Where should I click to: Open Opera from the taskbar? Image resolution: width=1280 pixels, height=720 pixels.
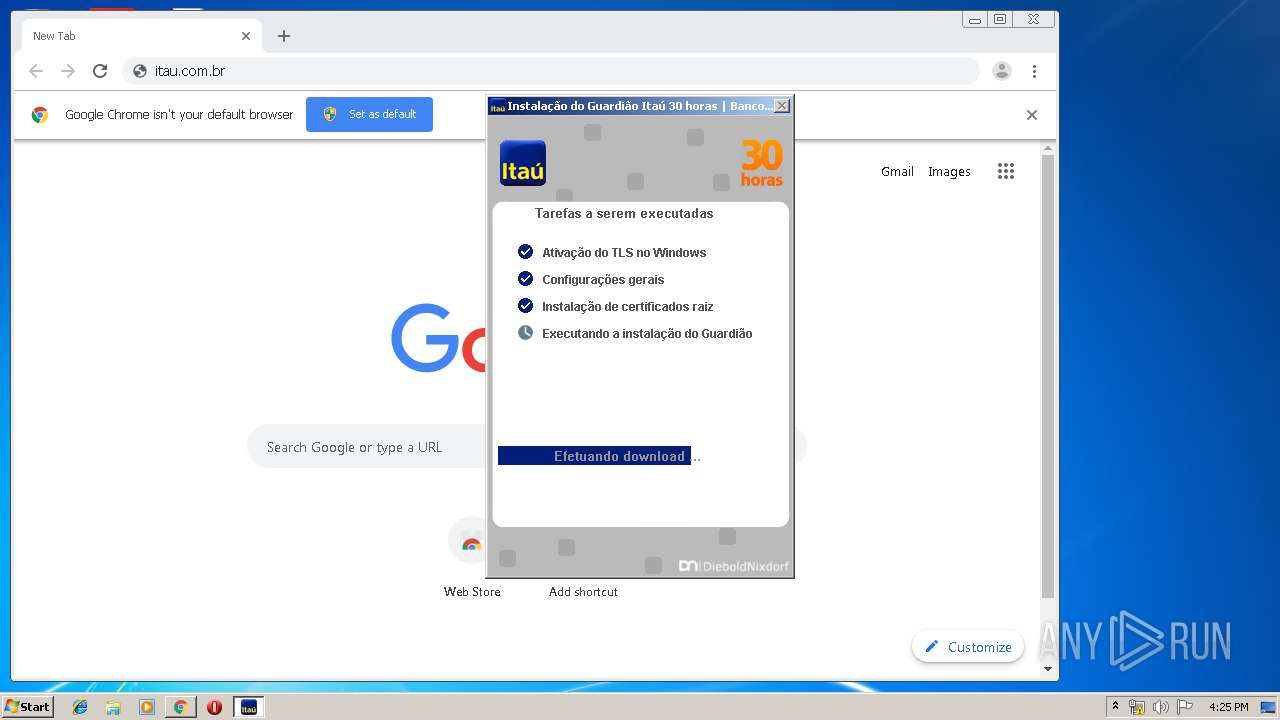[214, 707]
